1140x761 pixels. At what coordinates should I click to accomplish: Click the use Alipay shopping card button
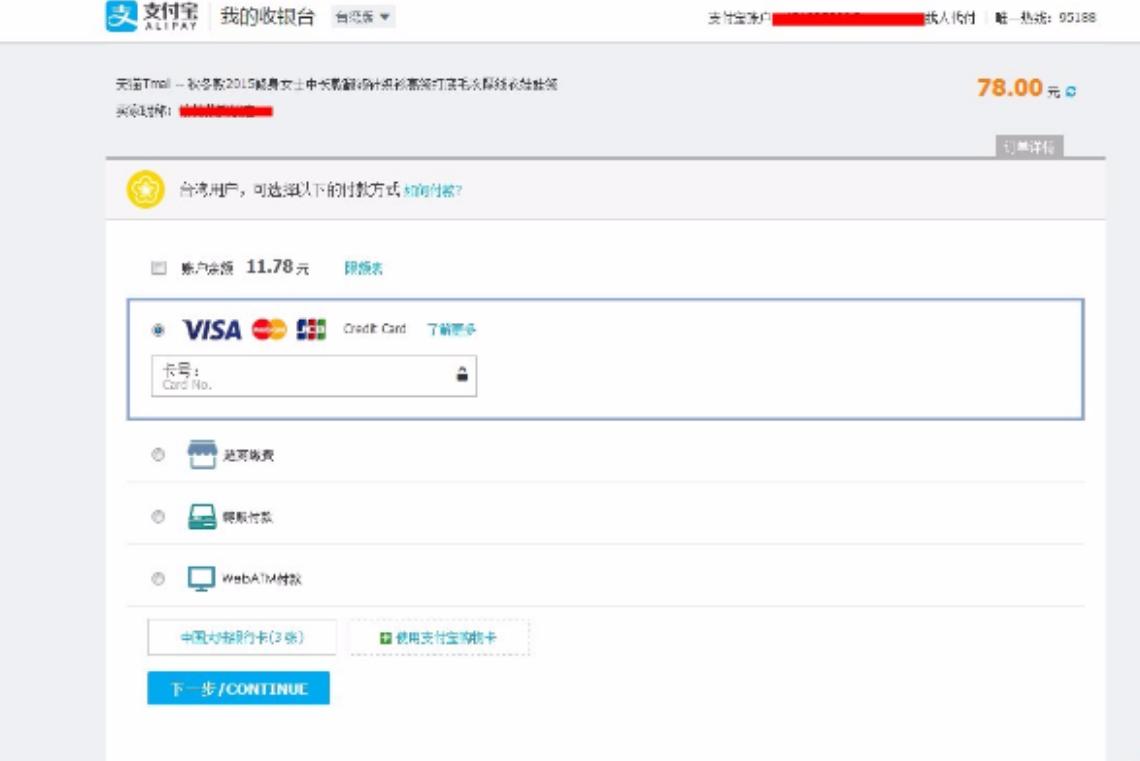coord(440,637)
